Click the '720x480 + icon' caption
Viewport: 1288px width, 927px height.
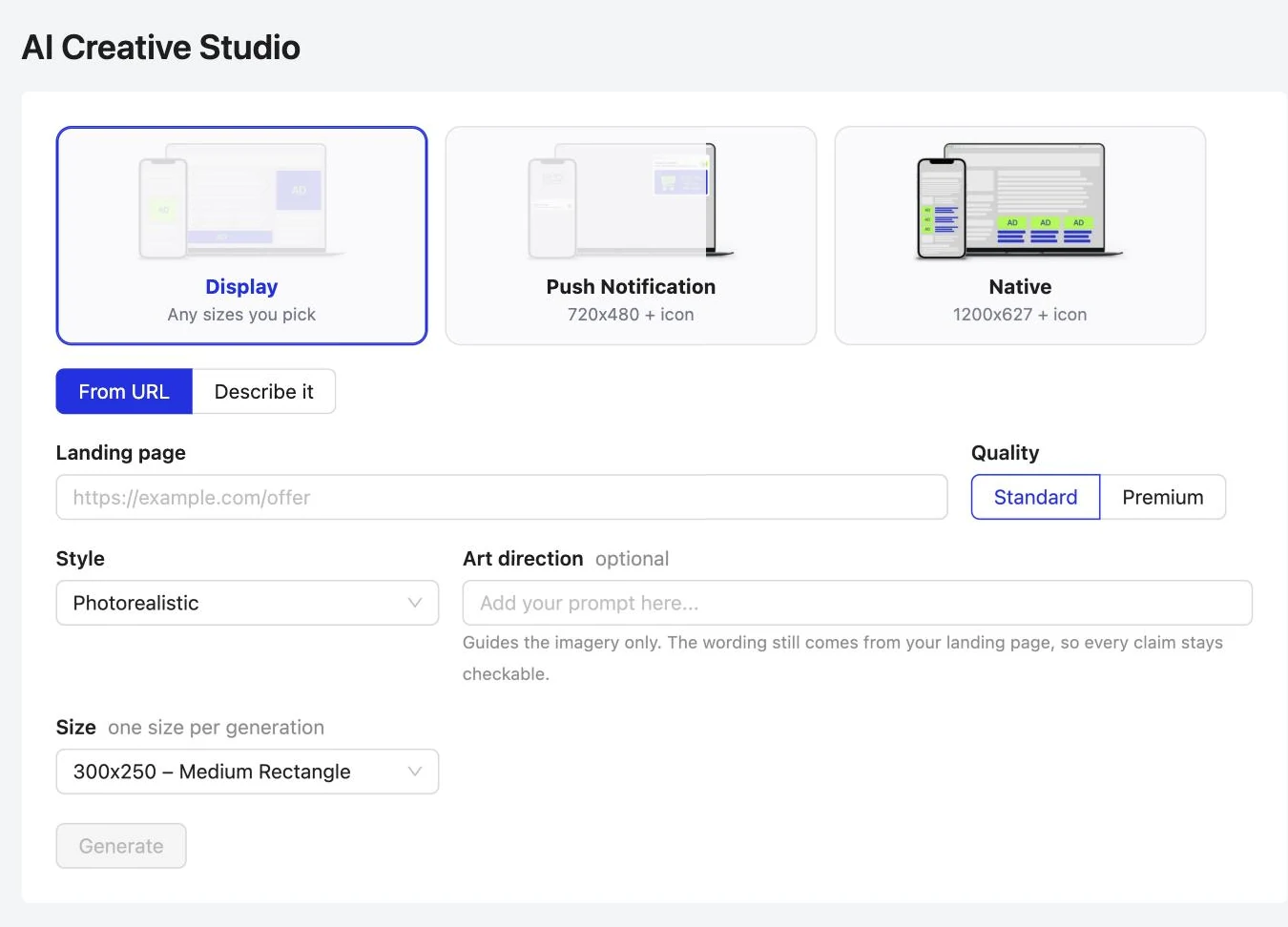631,315
